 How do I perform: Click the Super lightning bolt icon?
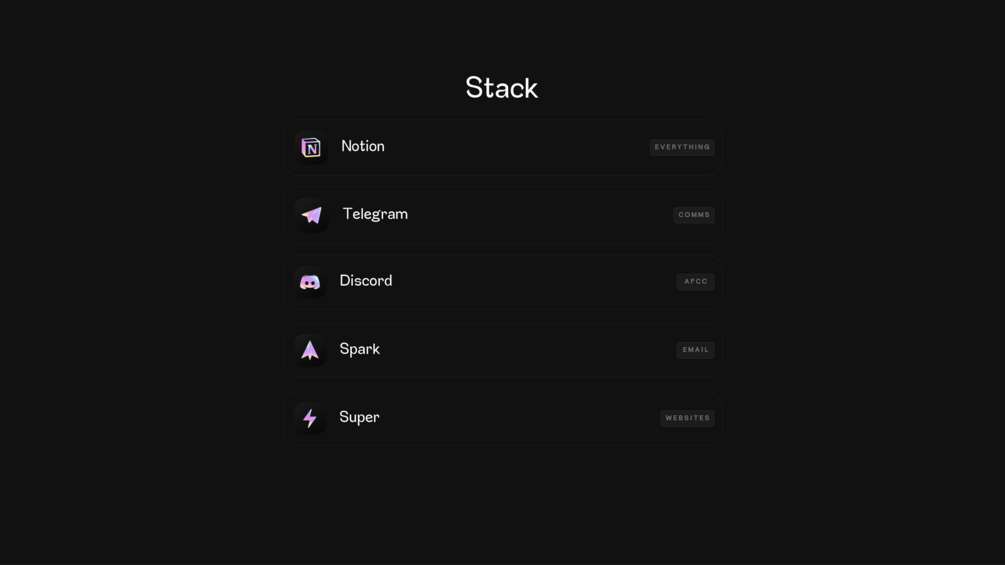tap(310, 418)
